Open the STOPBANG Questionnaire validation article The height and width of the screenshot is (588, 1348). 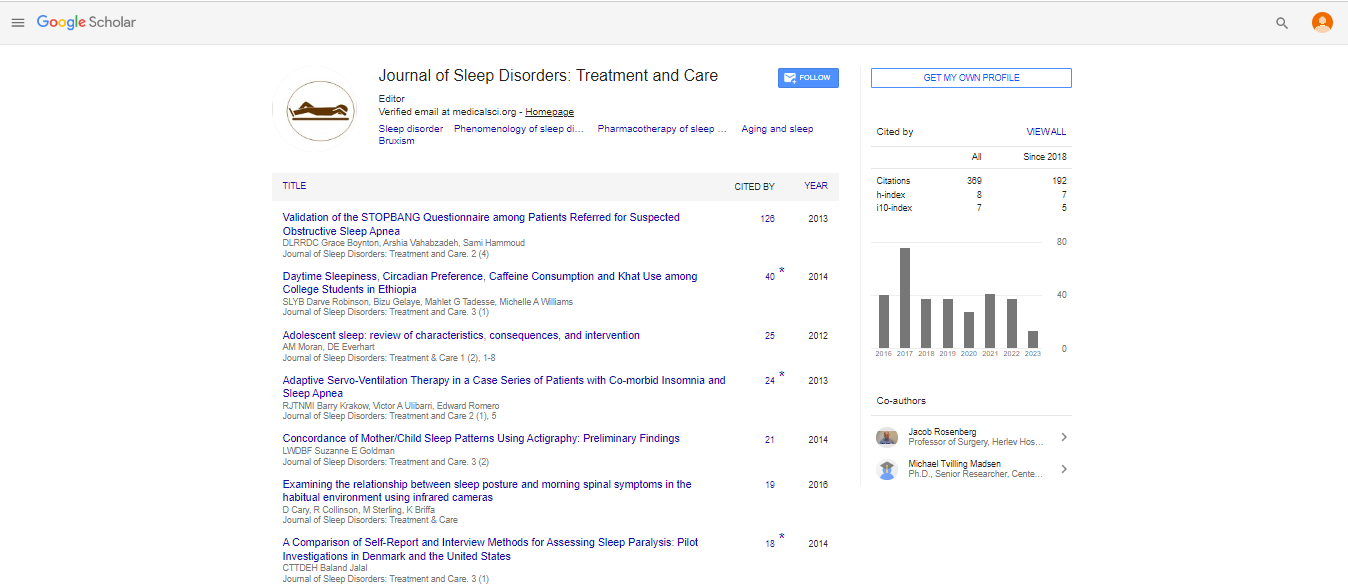(481, 224)
